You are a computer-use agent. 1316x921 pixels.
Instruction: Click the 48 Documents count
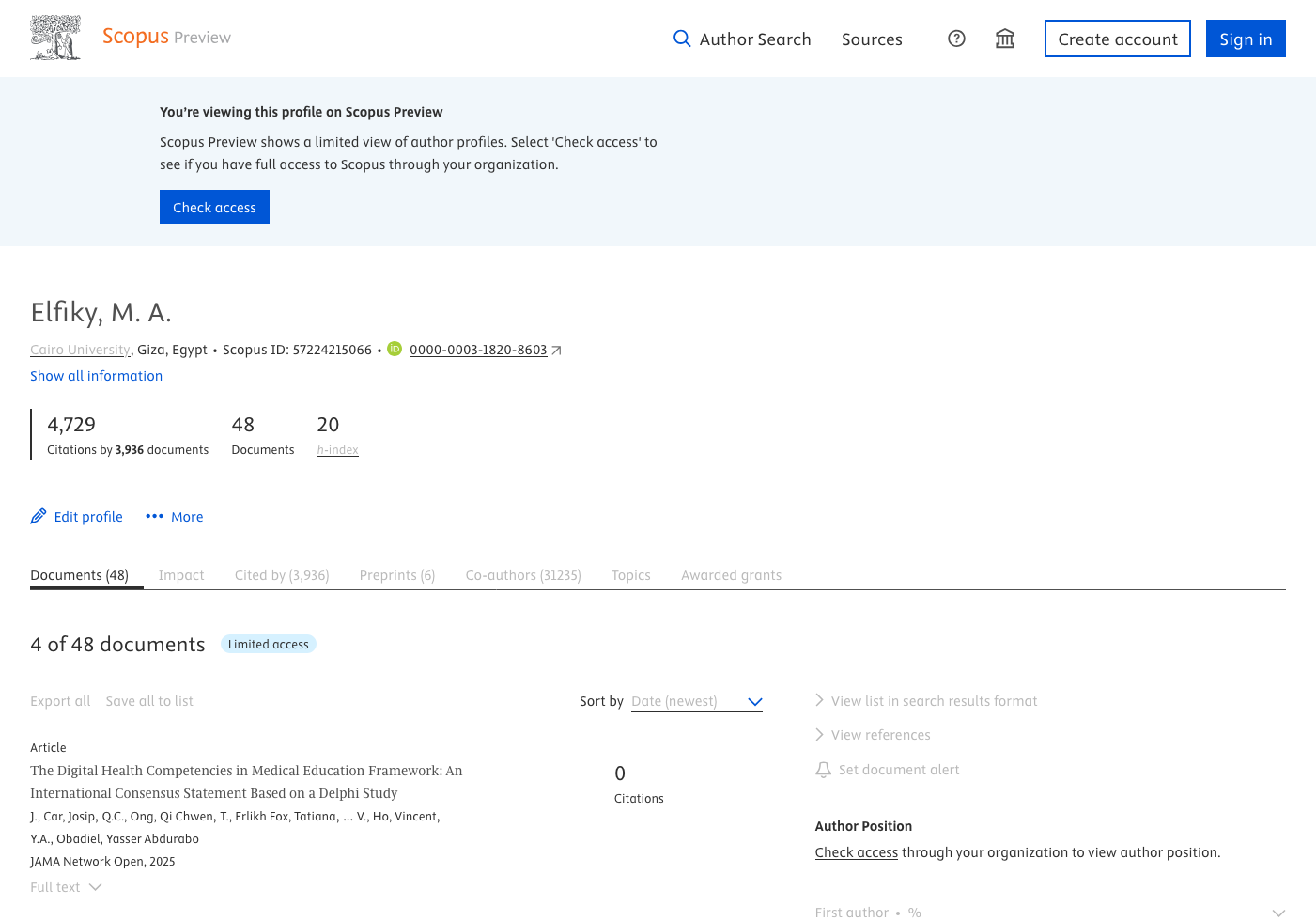pos(243,425)
